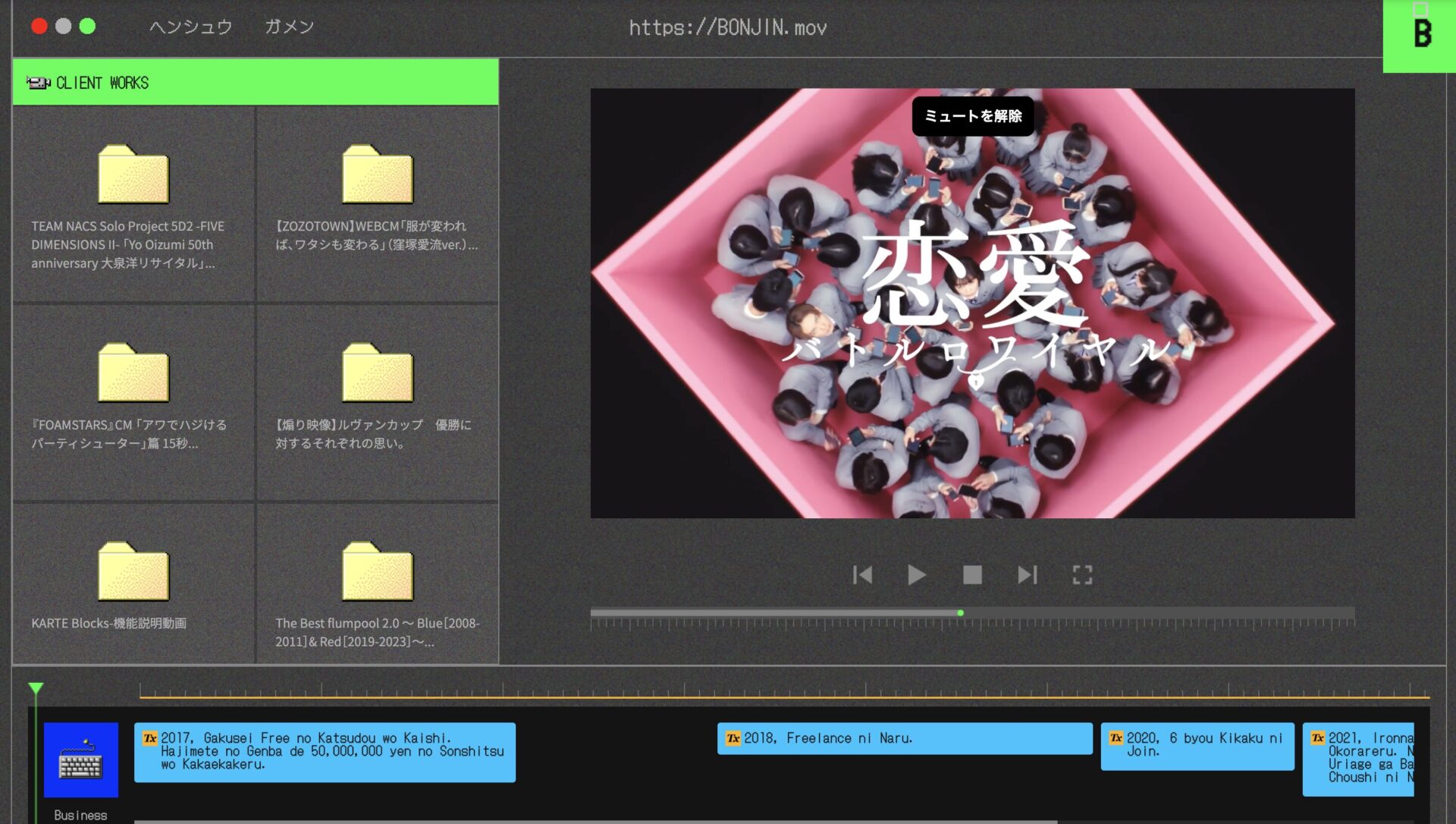Click the Business track label
This screenshot has width=1456, height=824.
point(80,815)
